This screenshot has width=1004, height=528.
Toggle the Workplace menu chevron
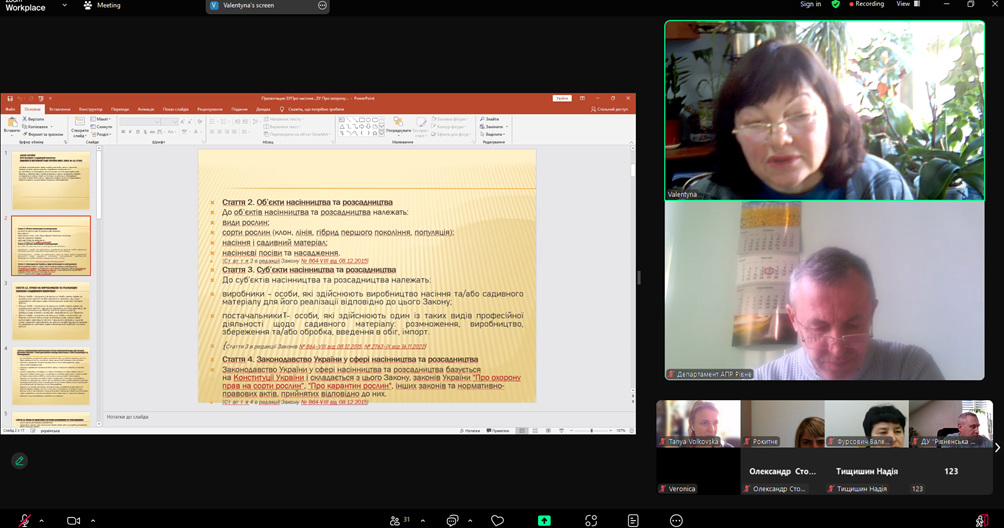[65, 5]
